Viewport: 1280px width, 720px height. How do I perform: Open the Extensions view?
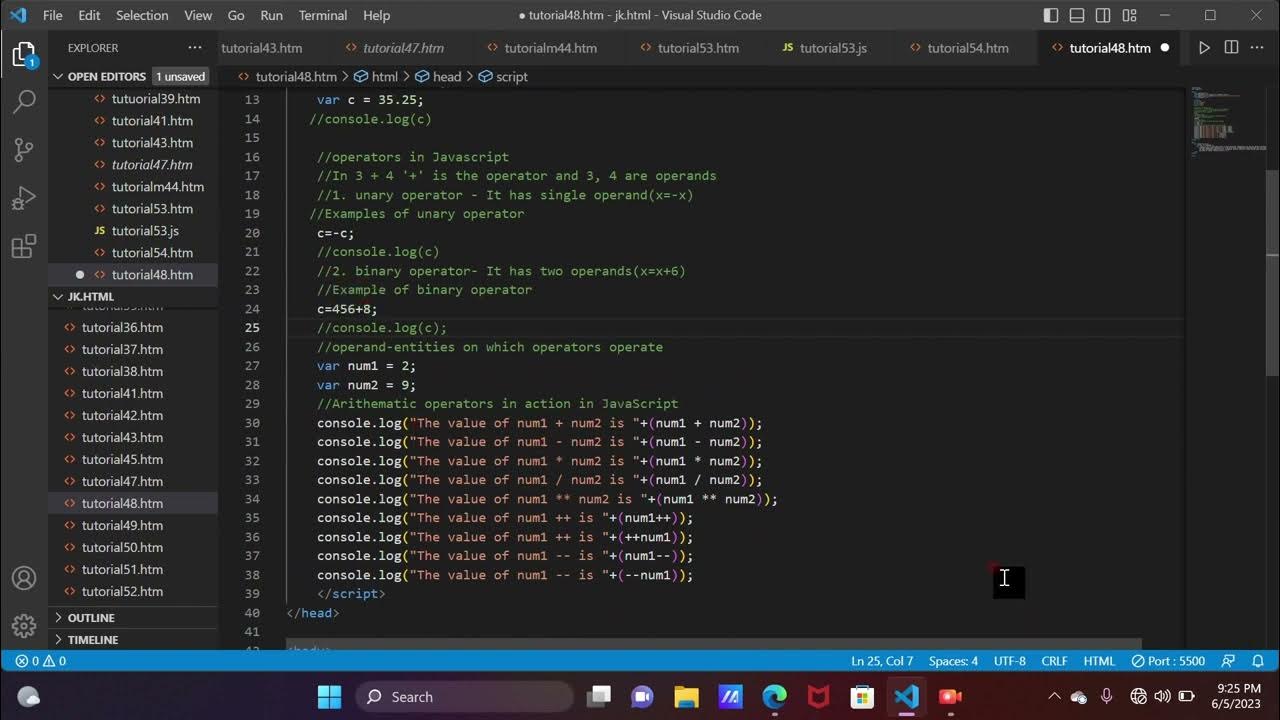pos(24,246)
